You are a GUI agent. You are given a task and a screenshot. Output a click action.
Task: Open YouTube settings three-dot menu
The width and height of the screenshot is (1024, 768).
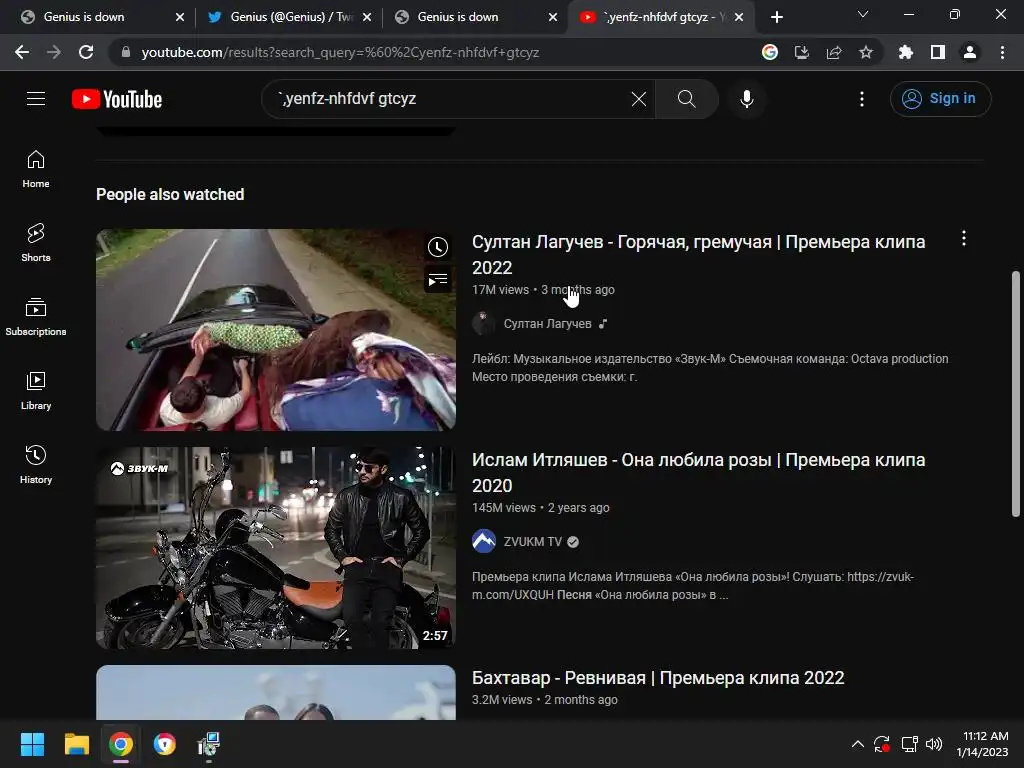861,99
